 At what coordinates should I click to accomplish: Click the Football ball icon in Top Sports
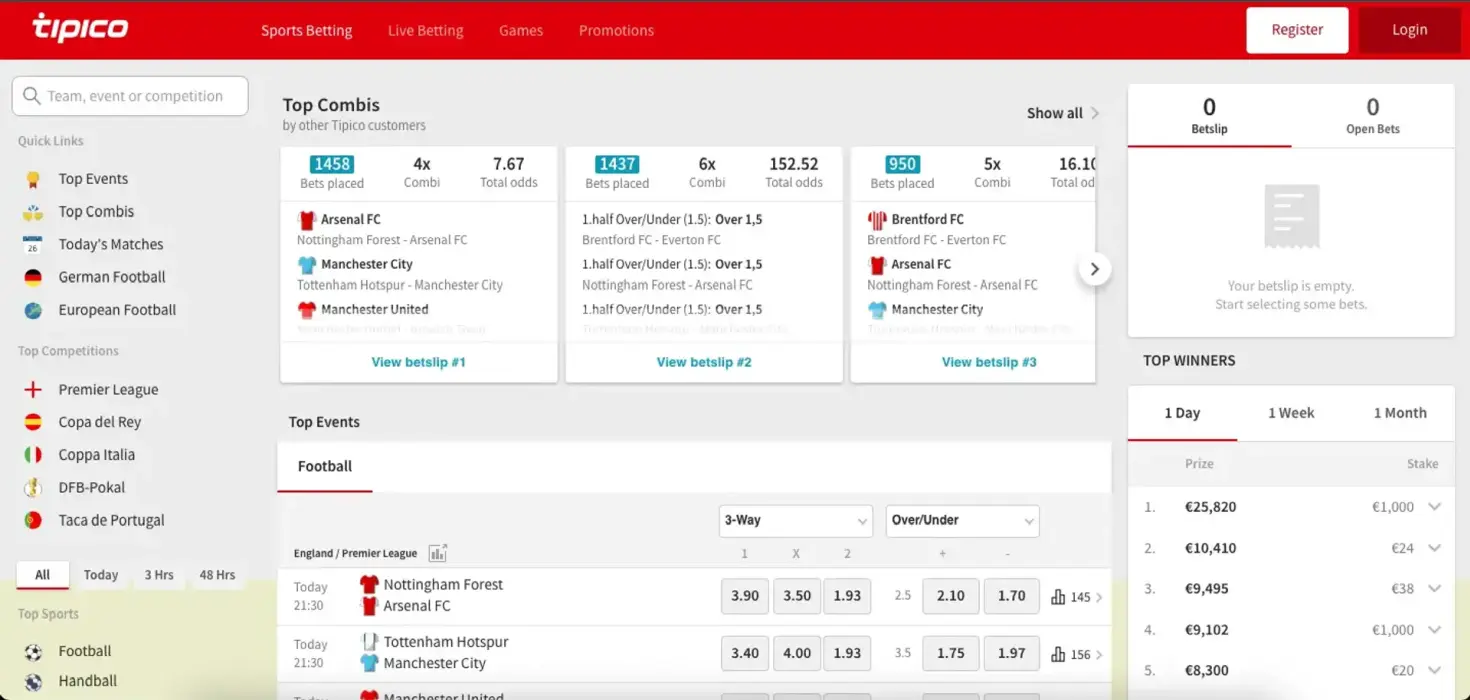click(33, 652)
